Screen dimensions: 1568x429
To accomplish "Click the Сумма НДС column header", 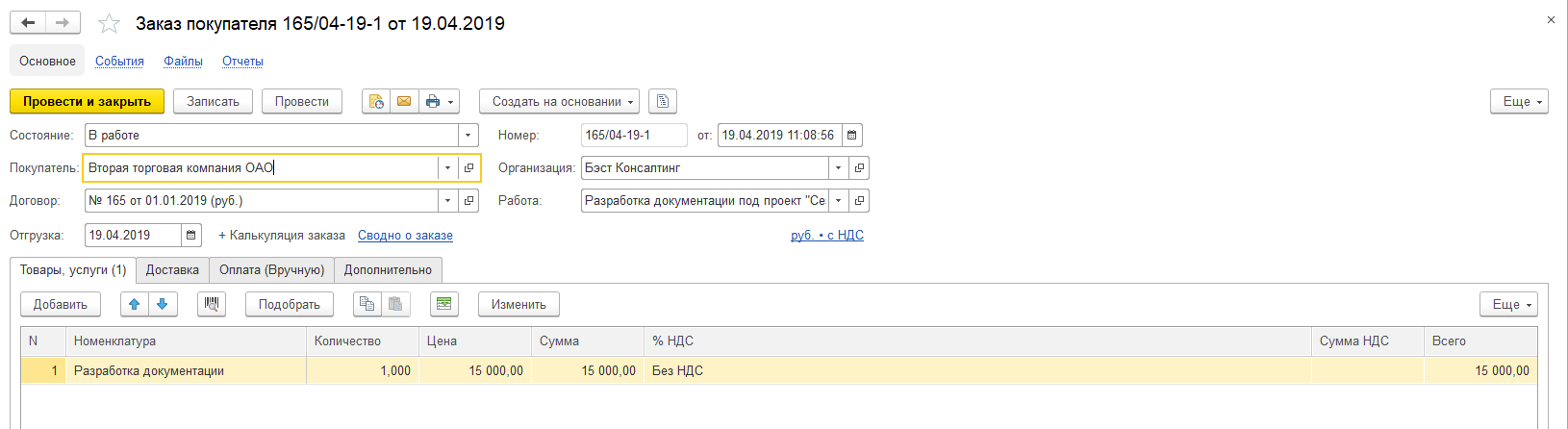I will point(1367,341).
